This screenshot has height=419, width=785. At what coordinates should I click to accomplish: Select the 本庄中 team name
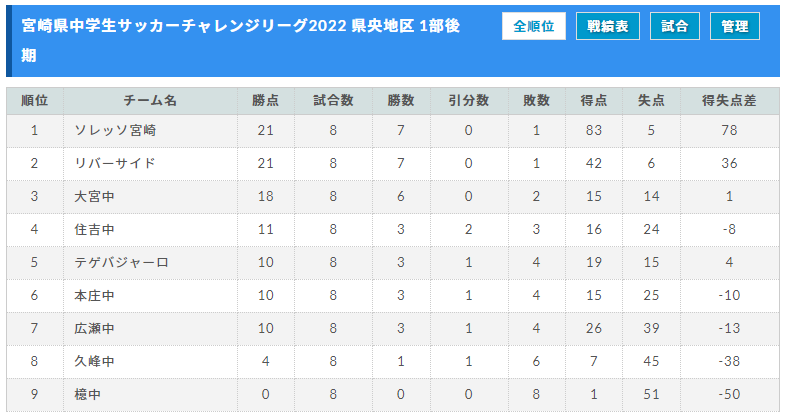click(x=94, y=295)
